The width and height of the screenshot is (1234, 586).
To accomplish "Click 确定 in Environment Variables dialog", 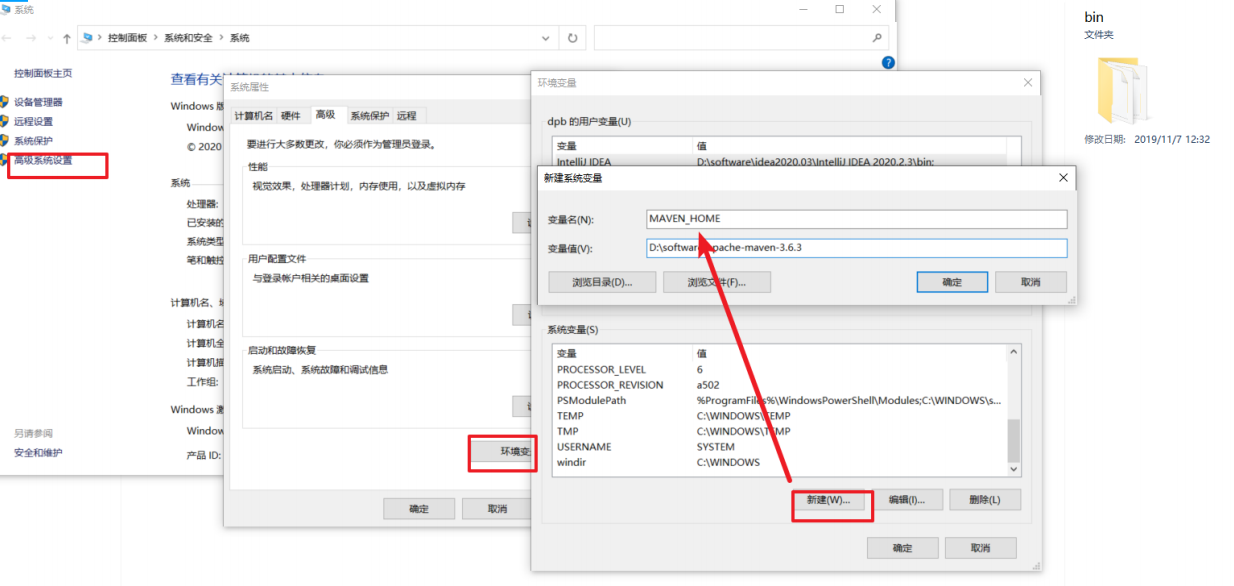I will [902, 548].
